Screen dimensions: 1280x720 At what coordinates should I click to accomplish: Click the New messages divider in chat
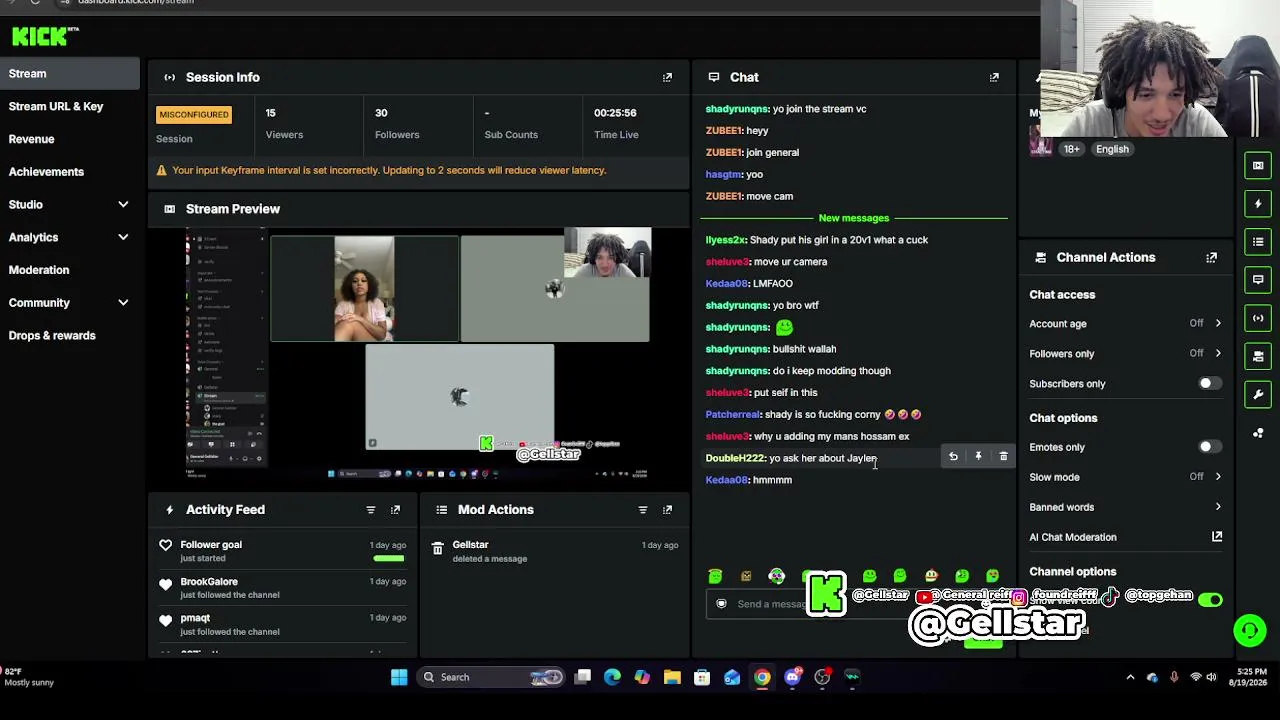point(853,218)
